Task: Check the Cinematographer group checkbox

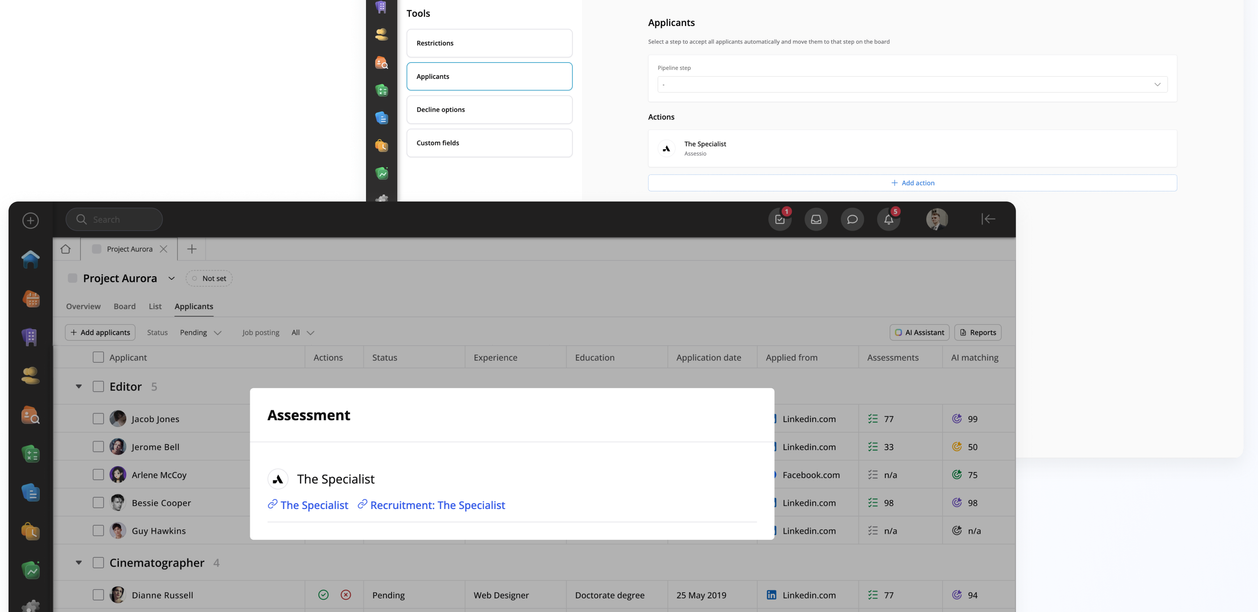Action: pos(98,563)
